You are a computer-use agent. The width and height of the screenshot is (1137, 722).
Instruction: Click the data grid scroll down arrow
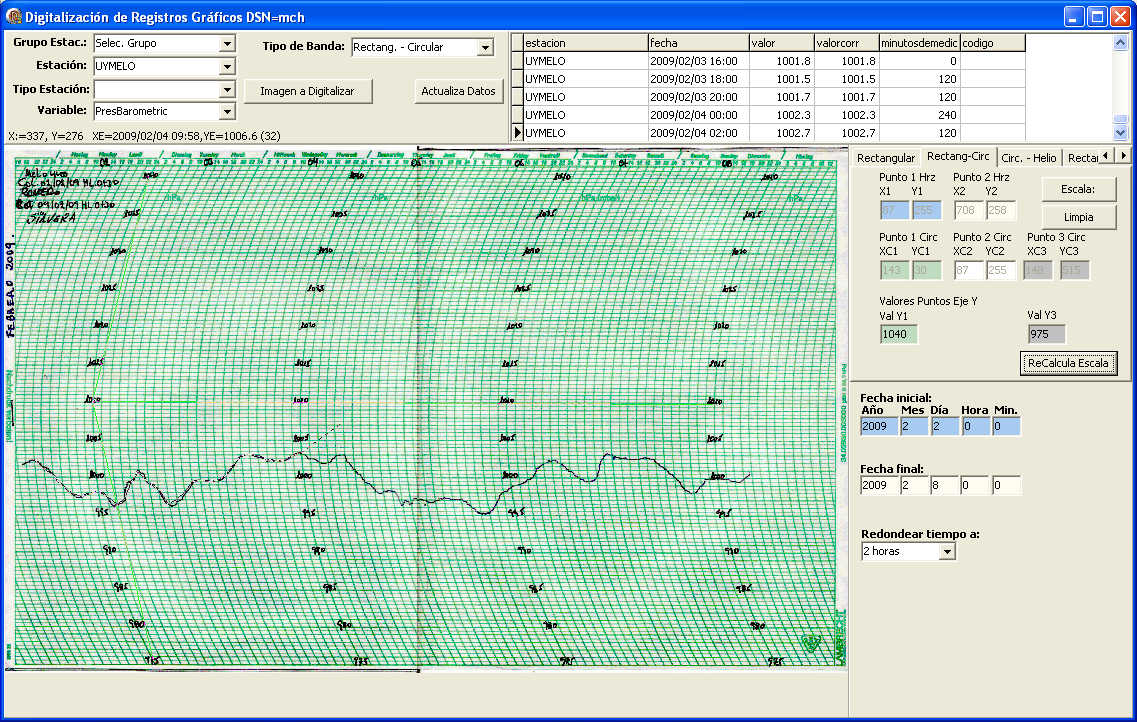coord(1121,132)
